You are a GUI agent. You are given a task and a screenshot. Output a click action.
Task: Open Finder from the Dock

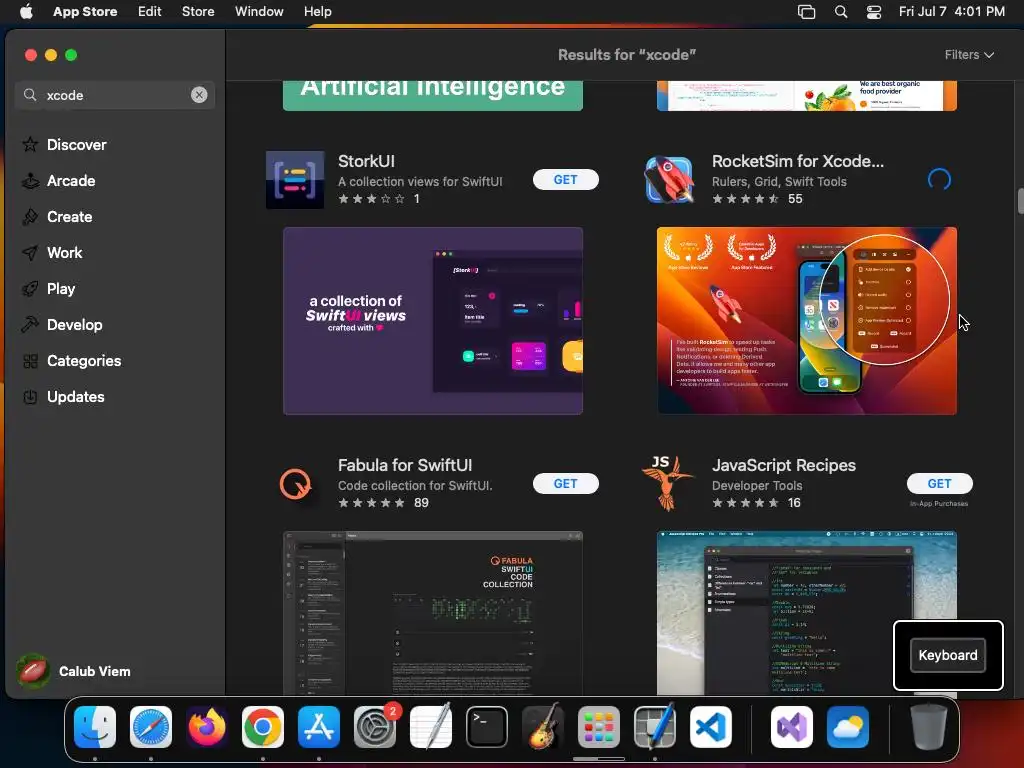tap(95, 727)
